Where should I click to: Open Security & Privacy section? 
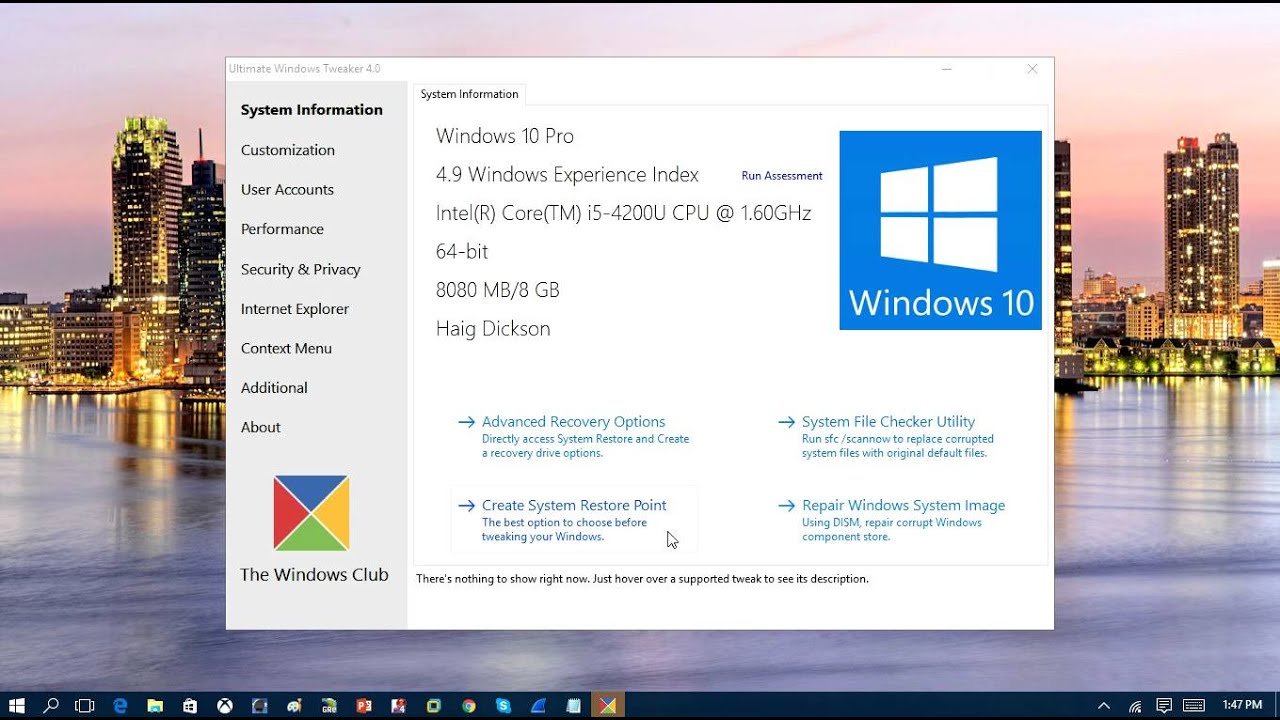coord(300,269)
